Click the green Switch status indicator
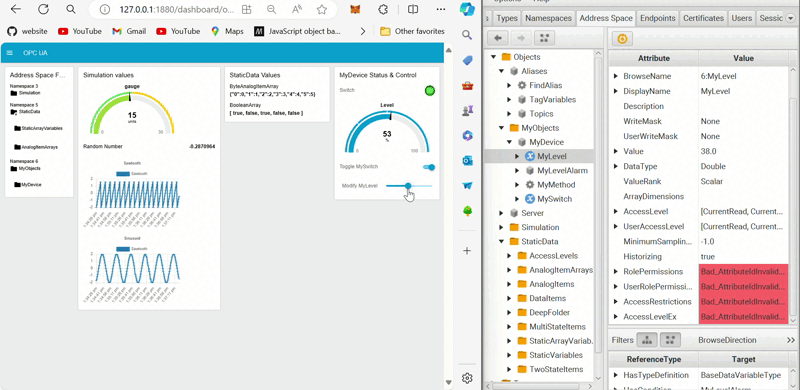The height and width of the screenshot is (390, 800). 430,91
